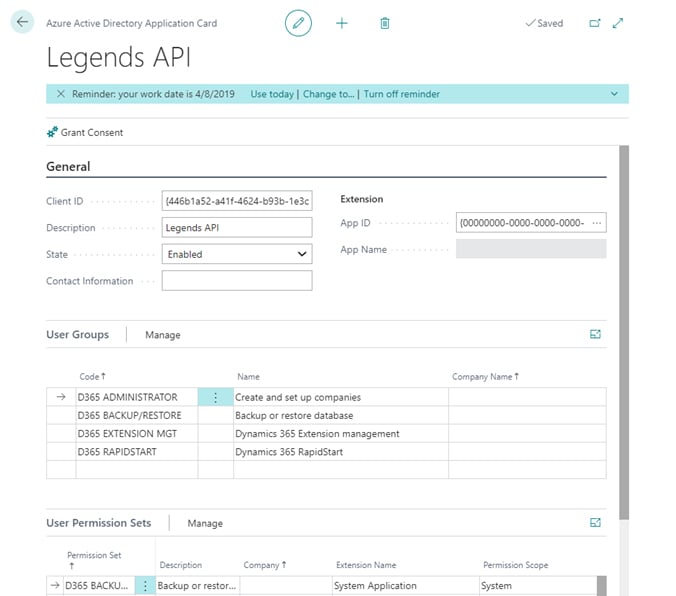Select D365 EXTENSION MGT code cell
The width and height of the screenshot is (676, 596).
tap(137, 433)
